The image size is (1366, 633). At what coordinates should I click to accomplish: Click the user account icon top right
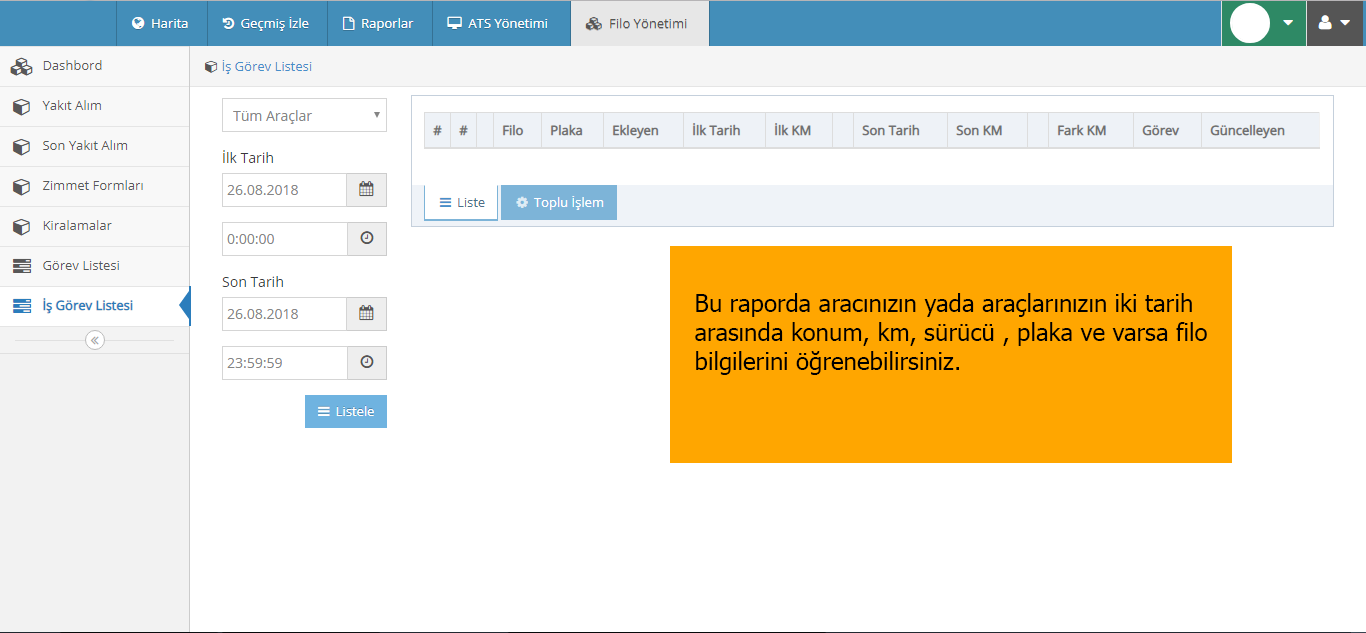(x=1327, y=21)
